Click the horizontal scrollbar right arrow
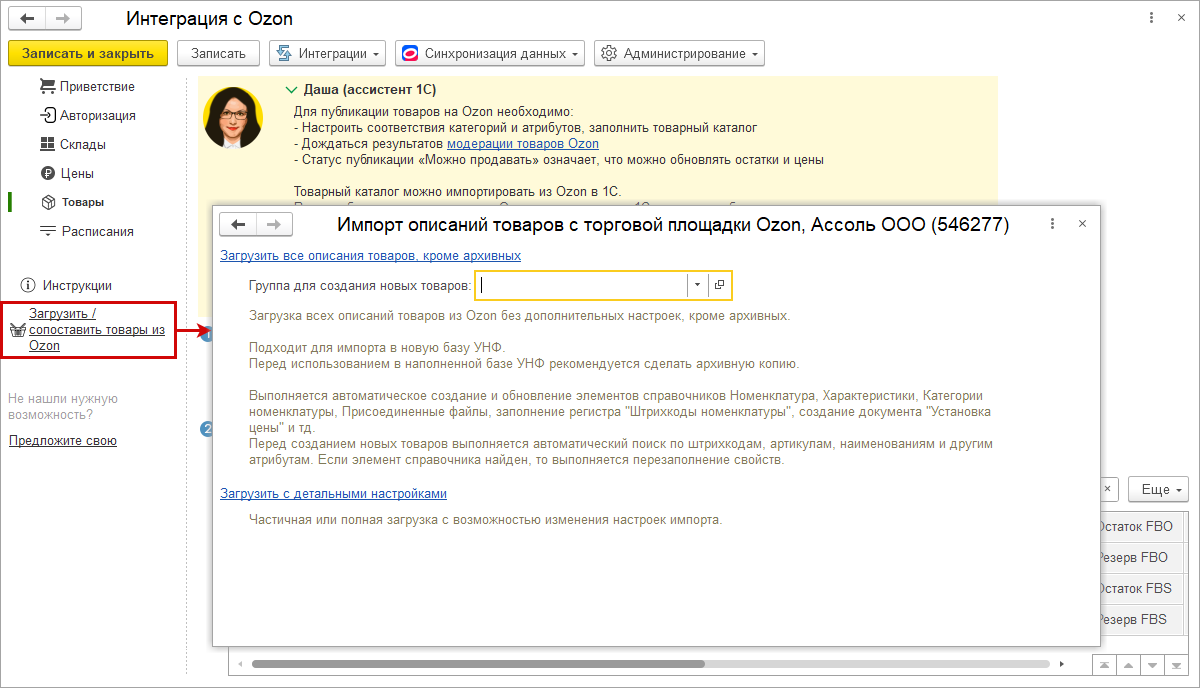Image resolution: width=1200 pixels, height=688 pixels. pos(1061,663)
